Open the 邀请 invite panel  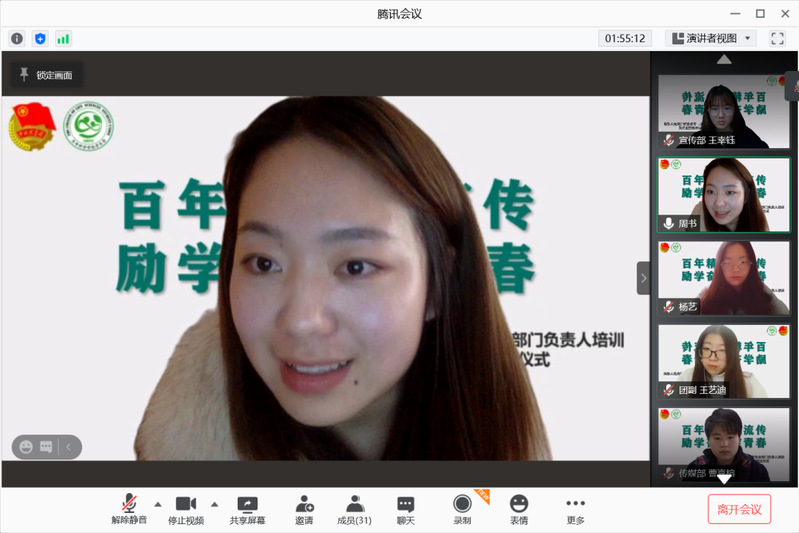pos(304,510)
